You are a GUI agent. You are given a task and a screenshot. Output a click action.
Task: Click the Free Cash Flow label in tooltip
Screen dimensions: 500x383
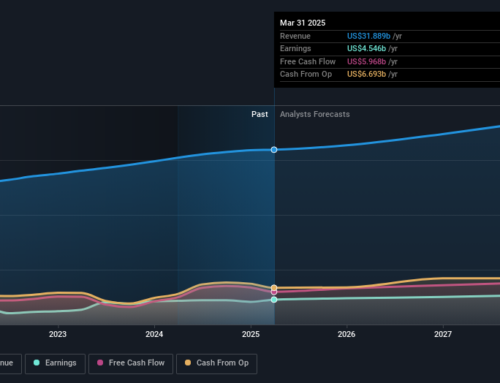tap(308, 62)
